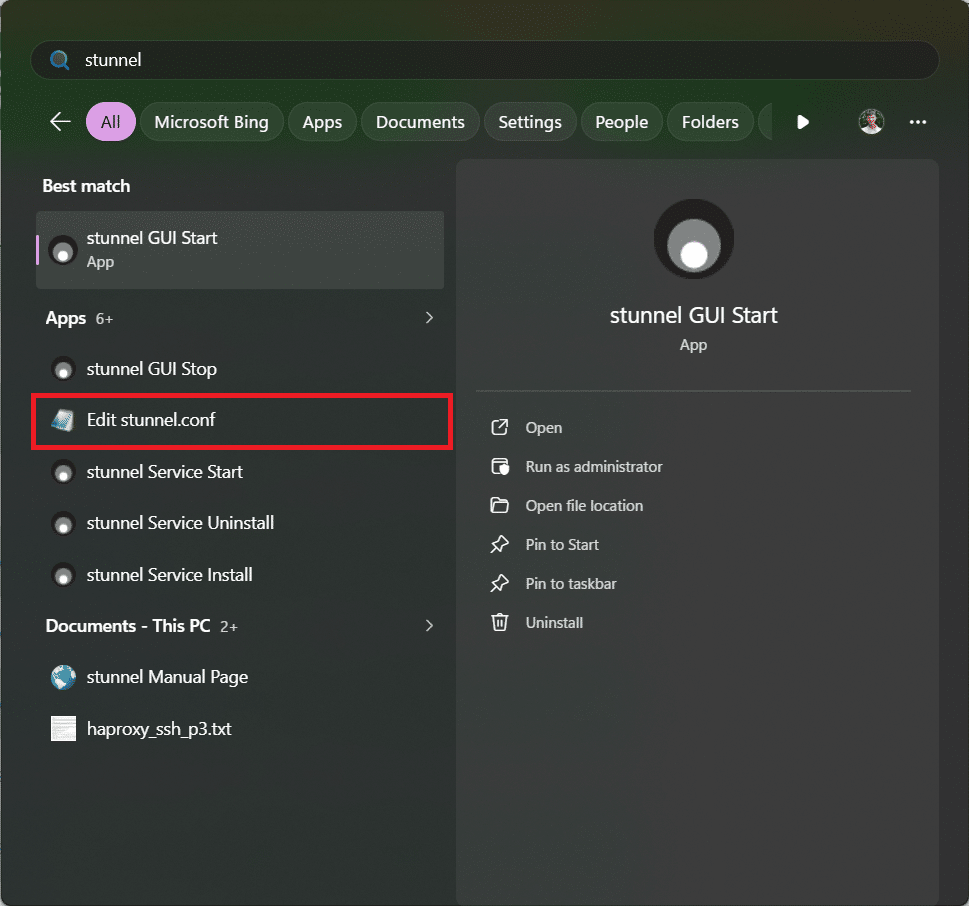Image resolution: width=969 pixels, height=906 pixels.
Task: Open the three-dot more options menu
Action: point(918,122)
